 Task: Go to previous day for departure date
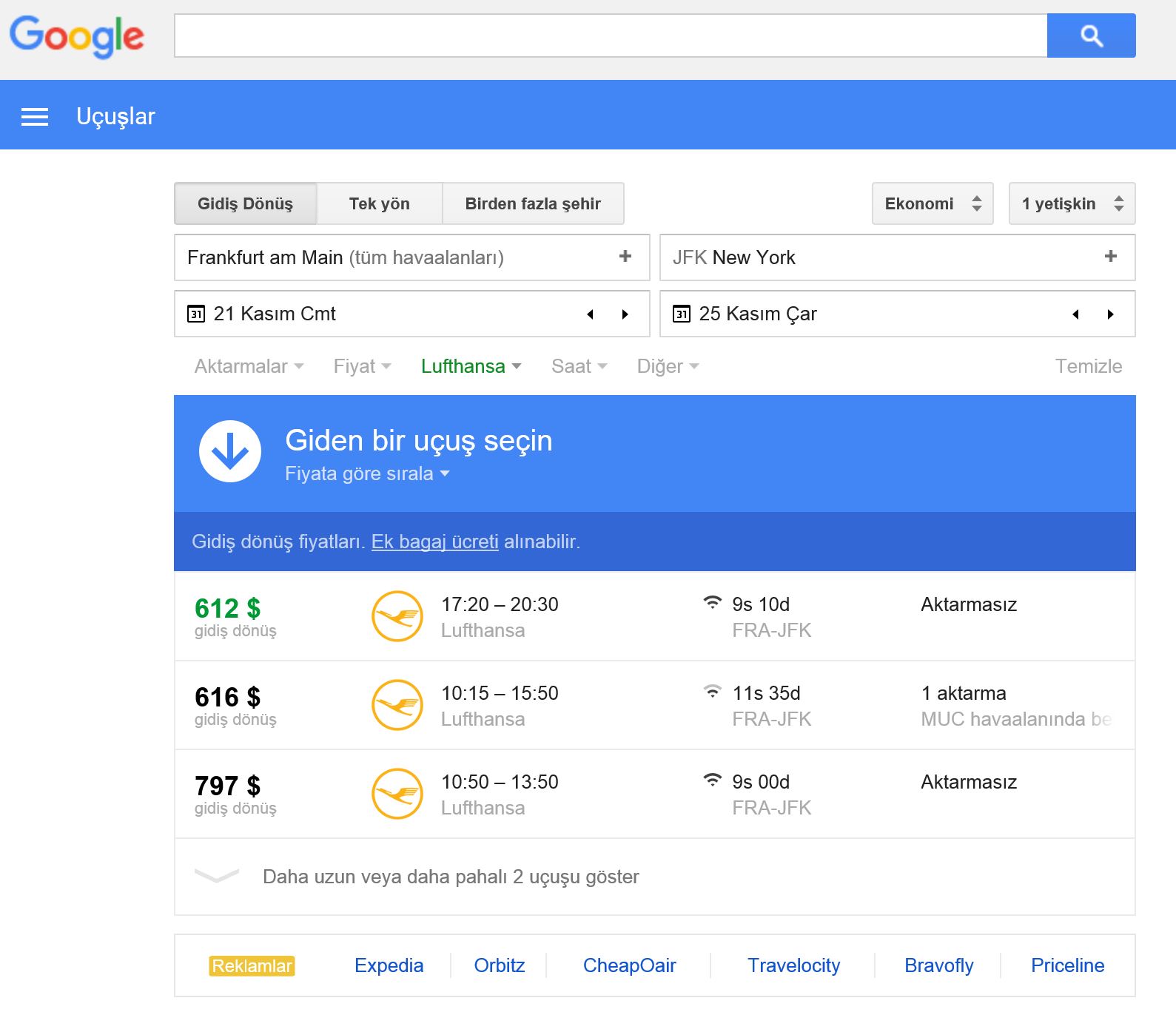pos(591,314)
